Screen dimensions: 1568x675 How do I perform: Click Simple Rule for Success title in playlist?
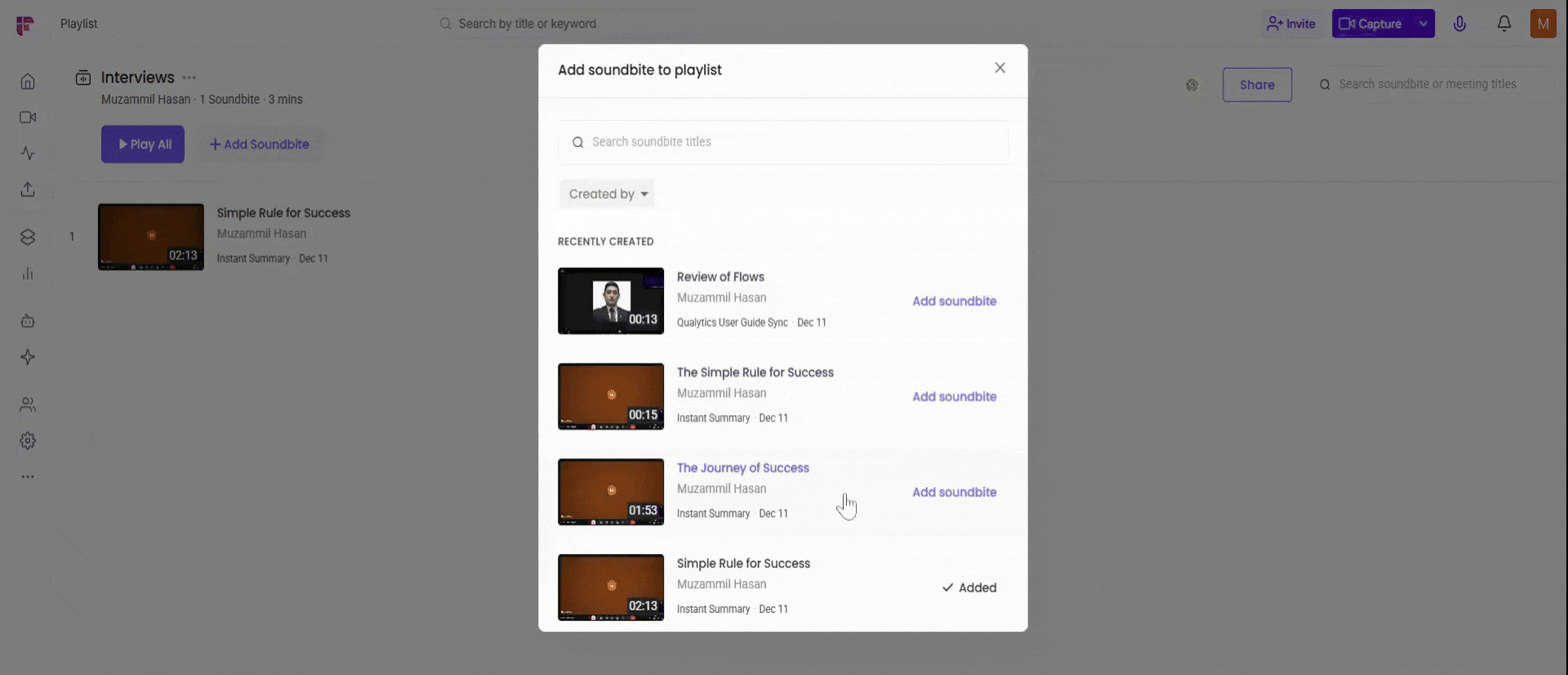point(283,213)
